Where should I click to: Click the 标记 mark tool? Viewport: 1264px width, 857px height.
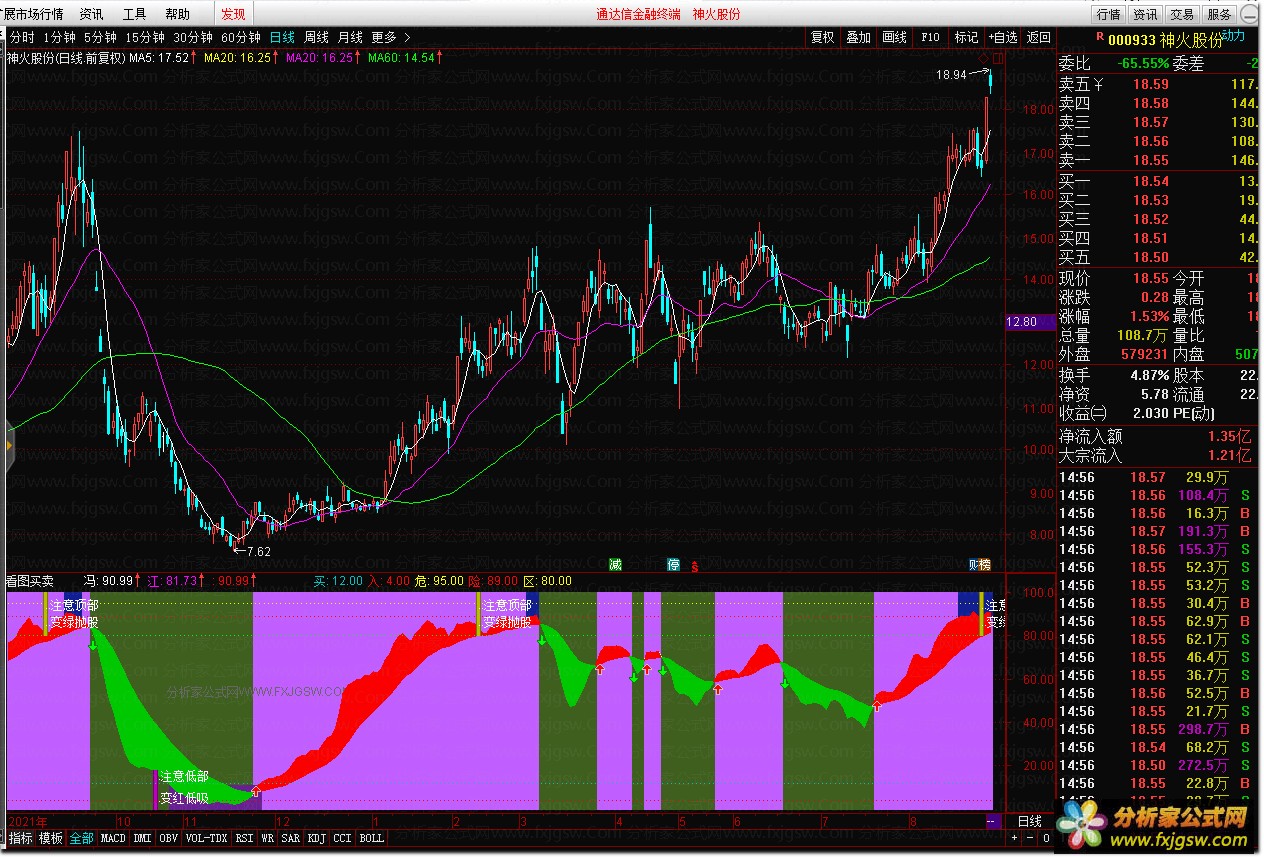966,37
